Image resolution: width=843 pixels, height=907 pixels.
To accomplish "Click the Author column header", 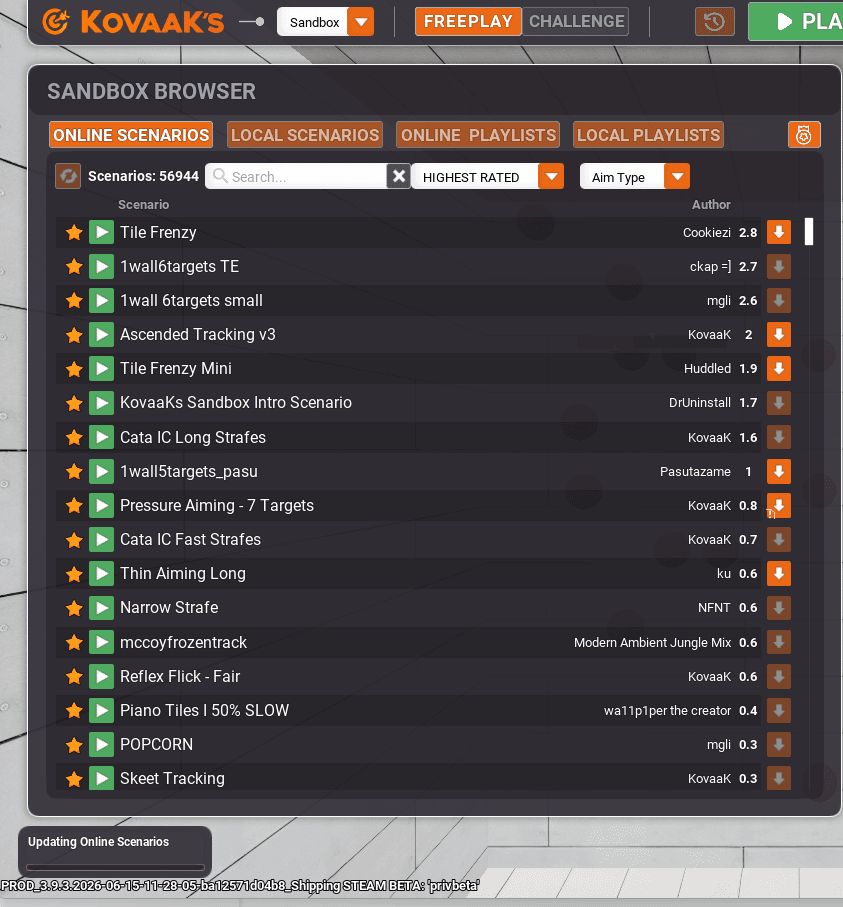I will (x=711, y=205).
